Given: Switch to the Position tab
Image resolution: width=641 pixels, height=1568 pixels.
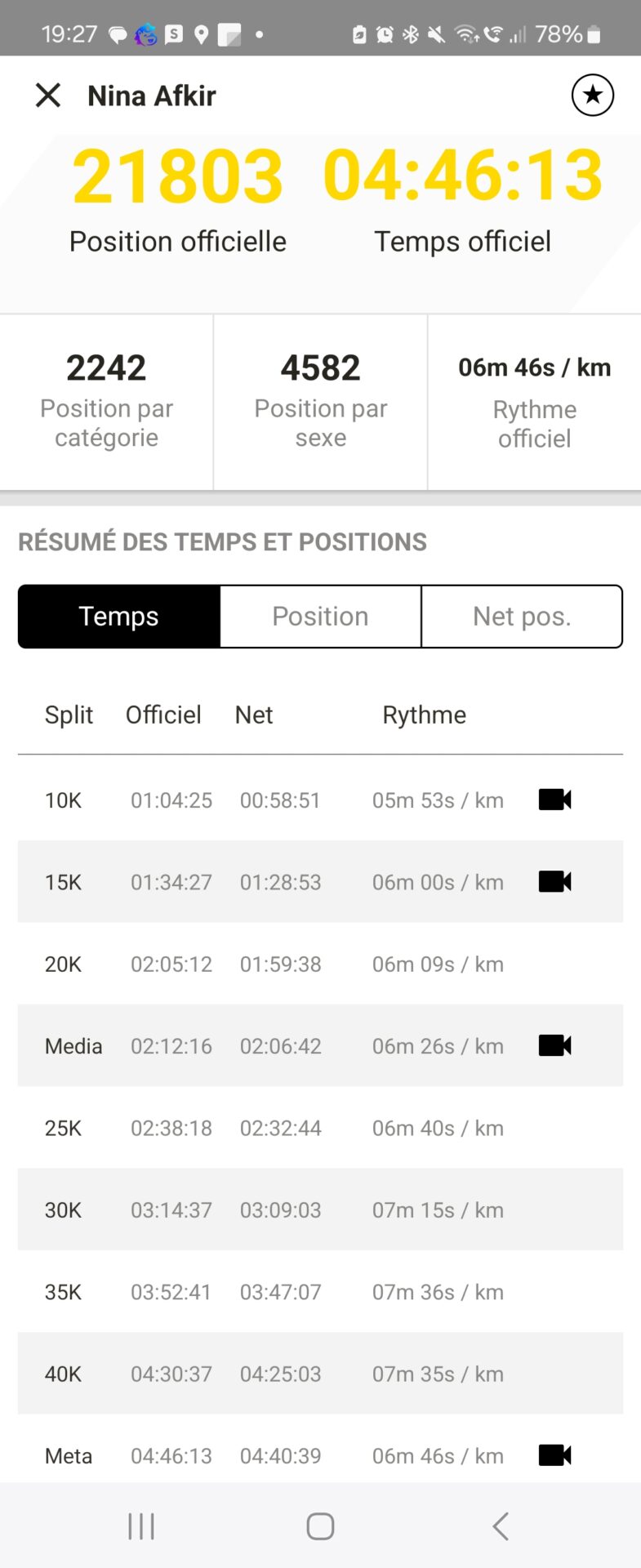Looking at the screenshot, I should click(320, 617).
